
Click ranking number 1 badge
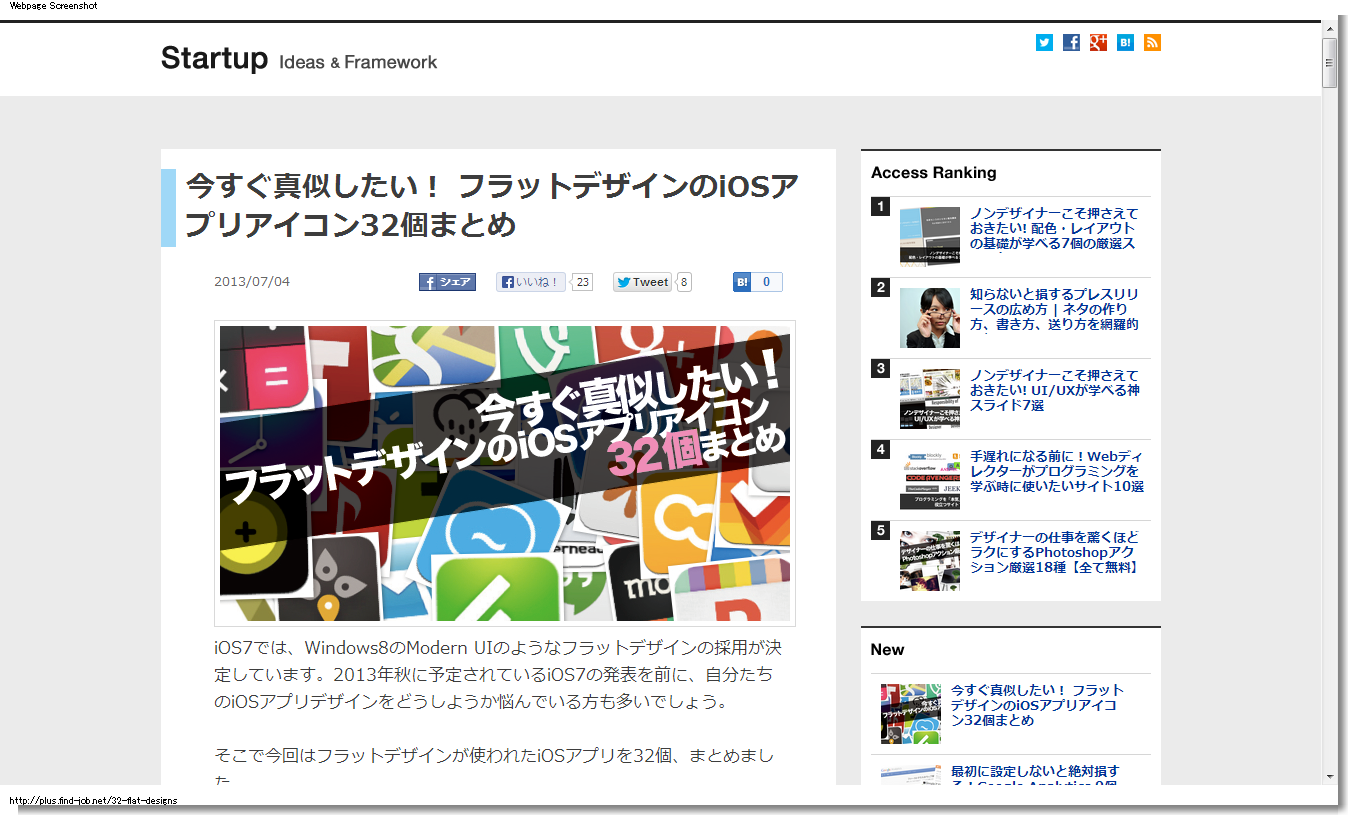click(x=880, y=206)
